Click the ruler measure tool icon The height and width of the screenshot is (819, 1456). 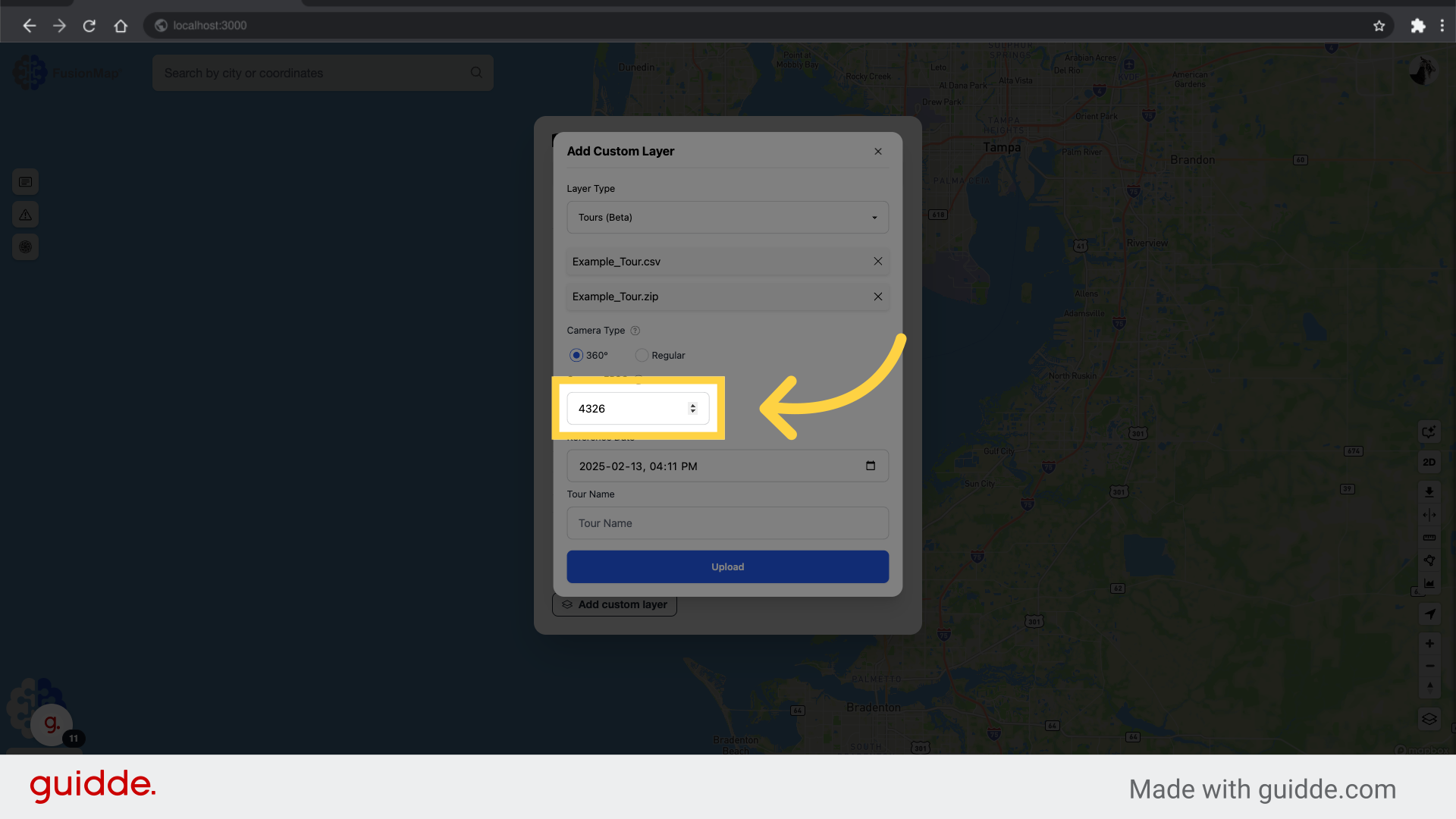point(1429,538)
